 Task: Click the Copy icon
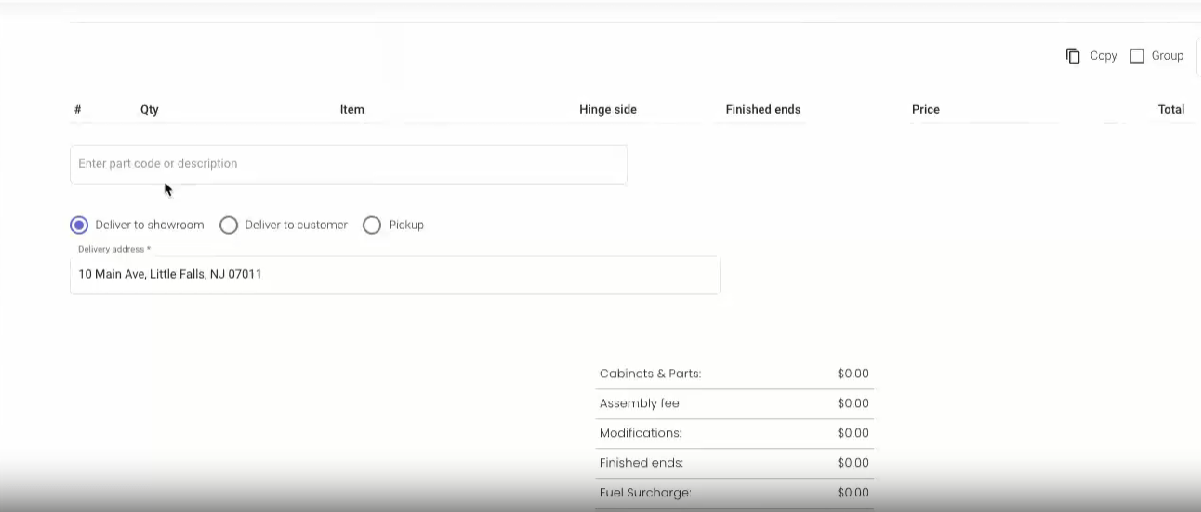click(x=1073, y=56)
